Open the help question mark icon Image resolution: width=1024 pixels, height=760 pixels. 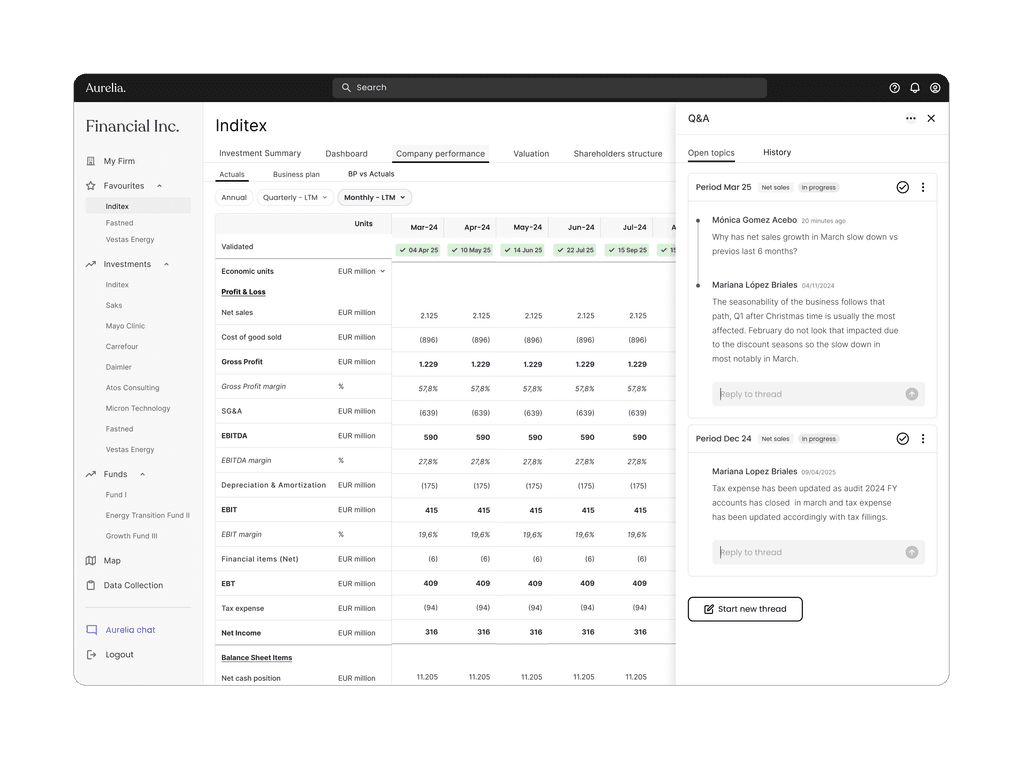[894, 88]
